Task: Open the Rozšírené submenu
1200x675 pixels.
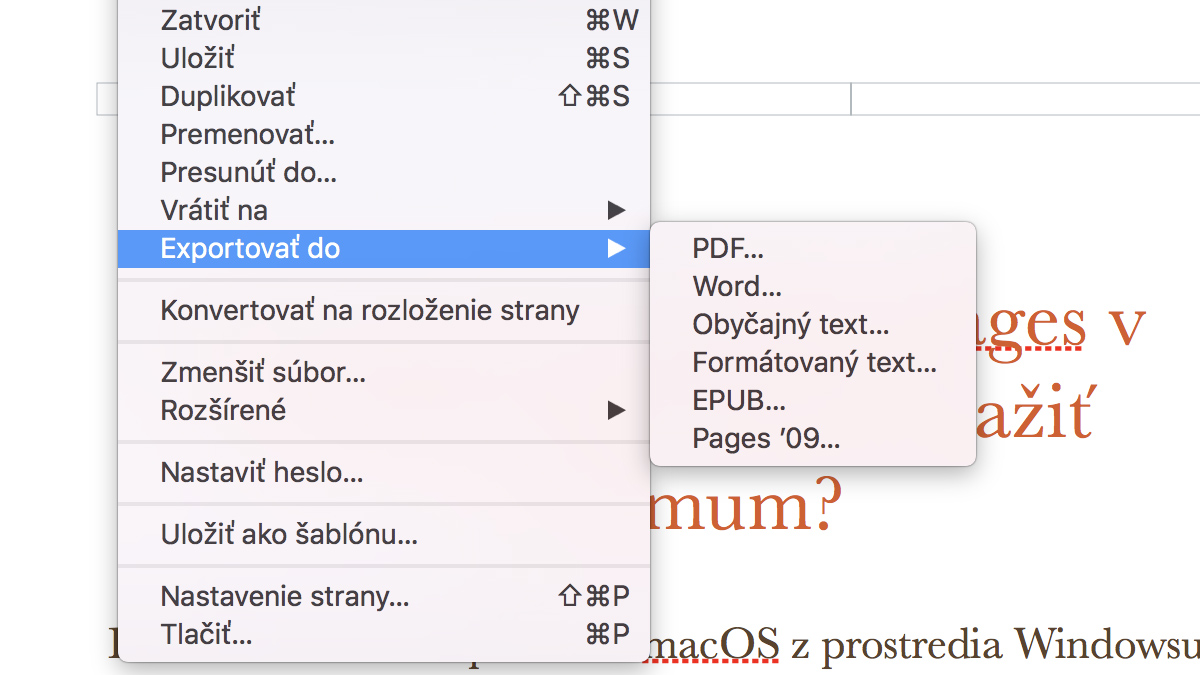Action: pos(384,410)
